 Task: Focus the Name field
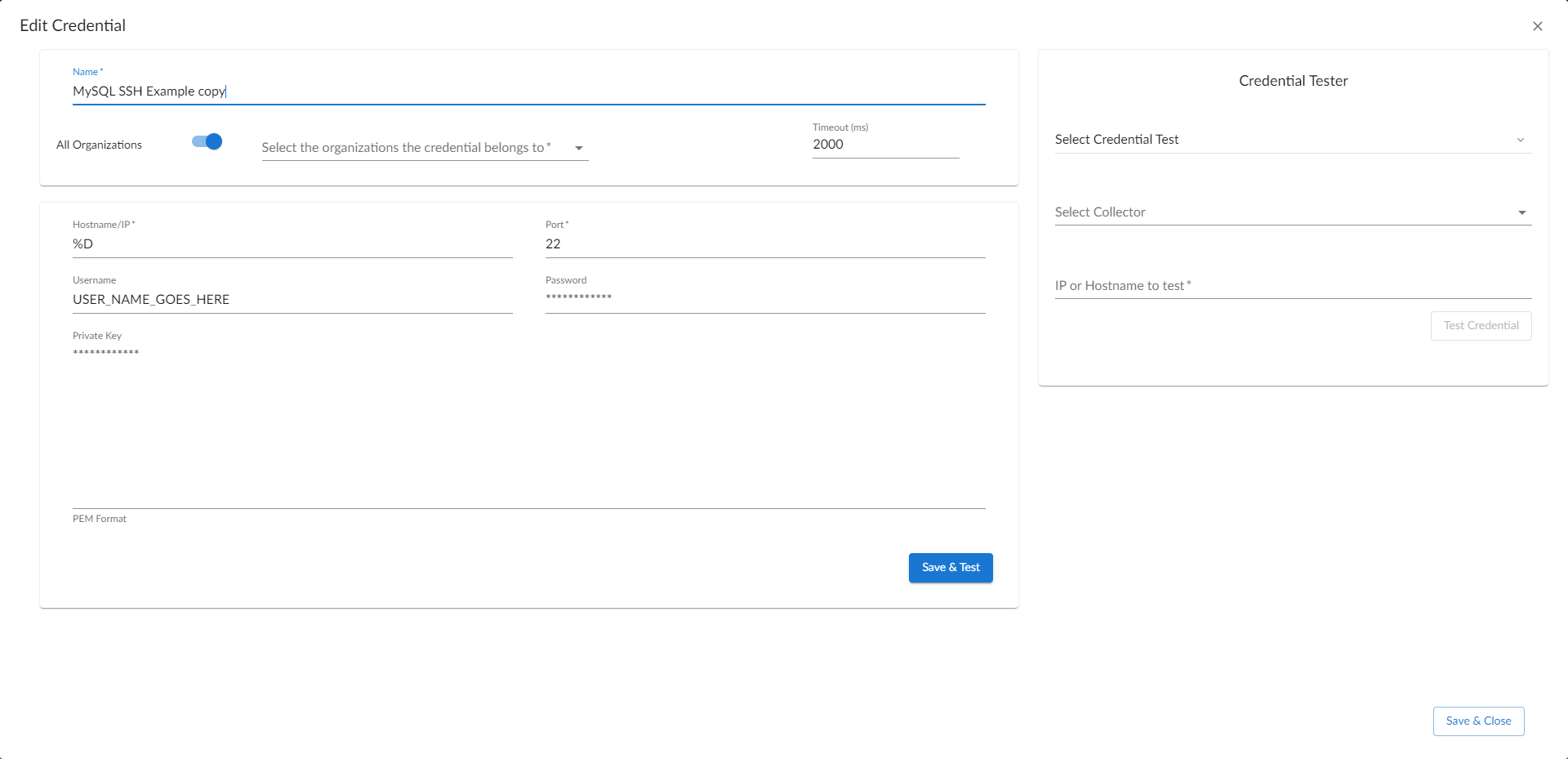[528, 92]
